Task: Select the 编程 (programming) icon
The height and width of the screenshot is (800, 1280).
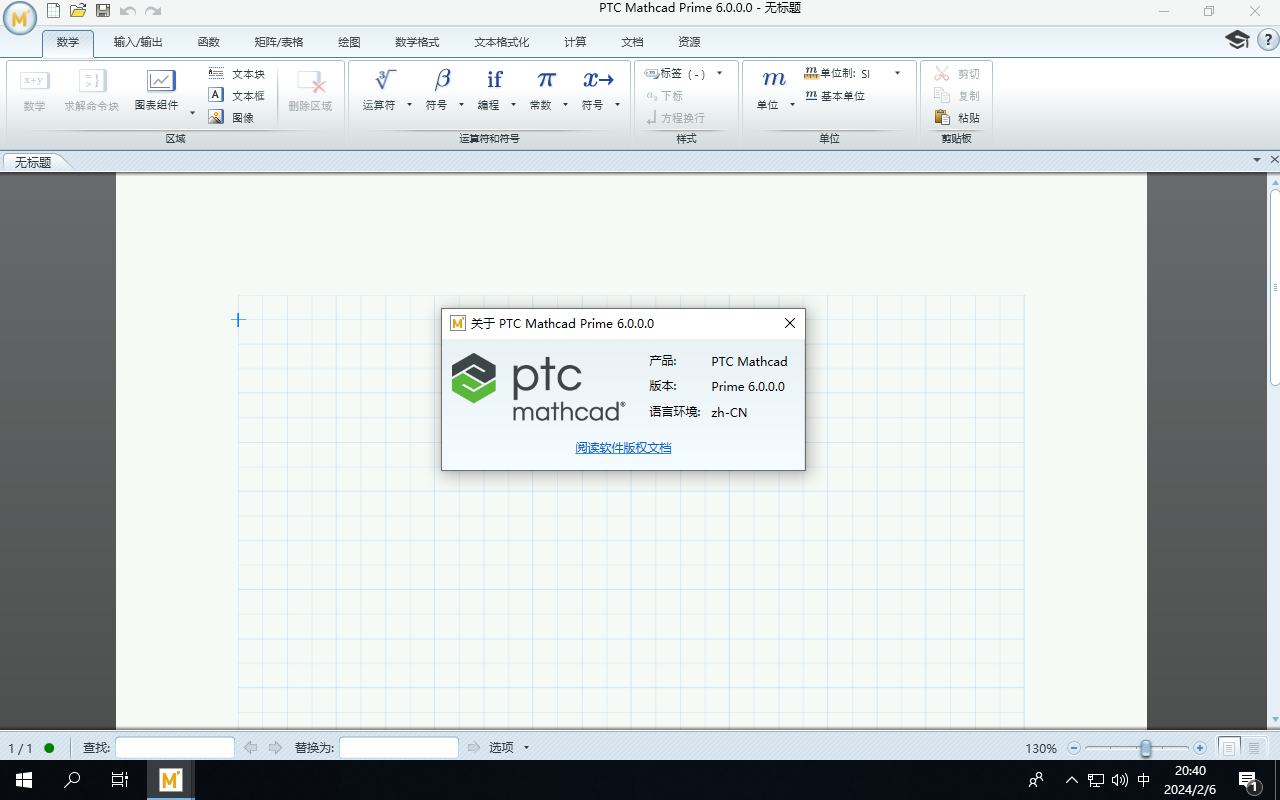Action: pyautogui.click(x=493, y=80)
